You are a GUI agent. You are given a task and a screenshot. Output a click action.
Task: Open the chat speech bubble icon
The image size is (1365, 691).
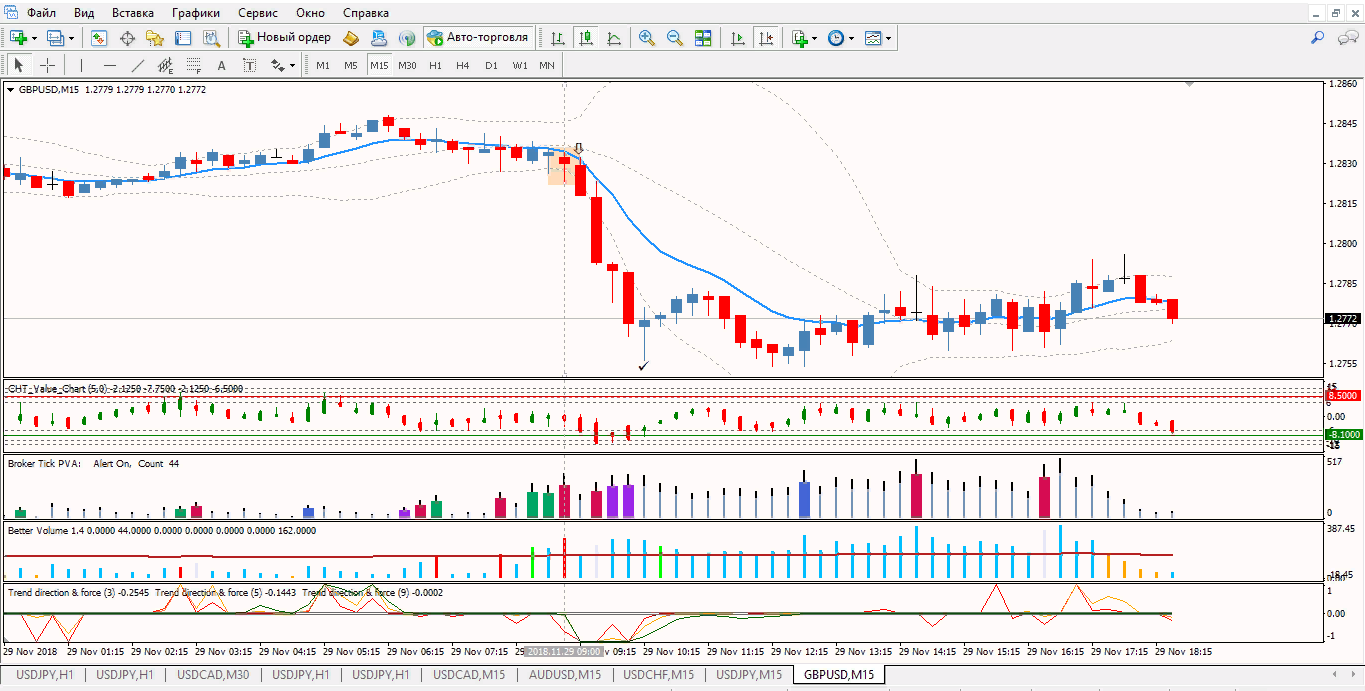(x=1346, y=38)
